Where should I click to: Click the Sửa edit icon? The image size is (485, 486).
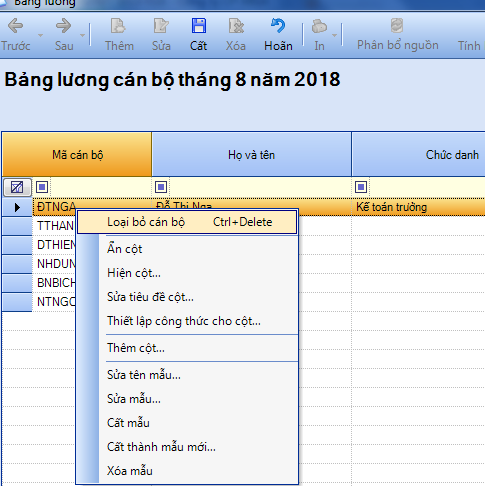161,26
